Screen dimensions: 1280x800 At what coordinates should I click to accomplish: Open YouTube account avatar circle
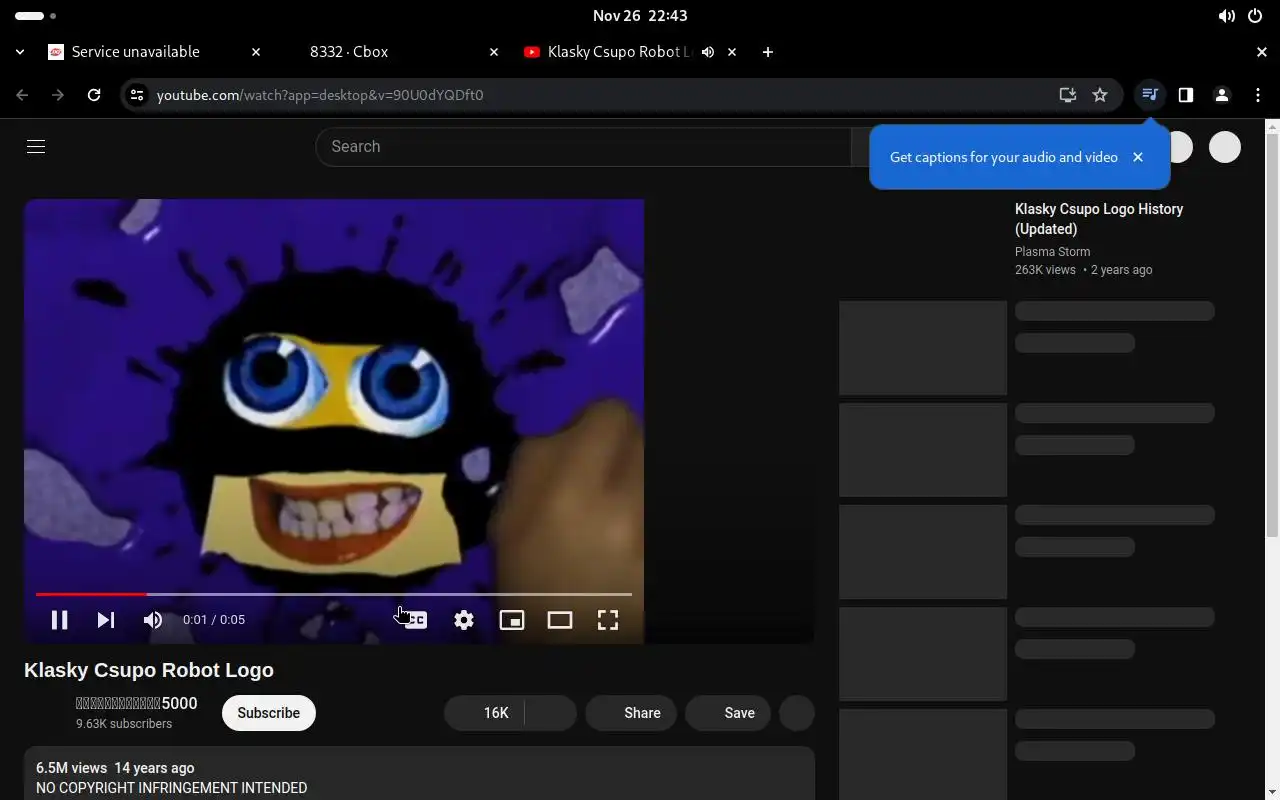(1225, 147)
